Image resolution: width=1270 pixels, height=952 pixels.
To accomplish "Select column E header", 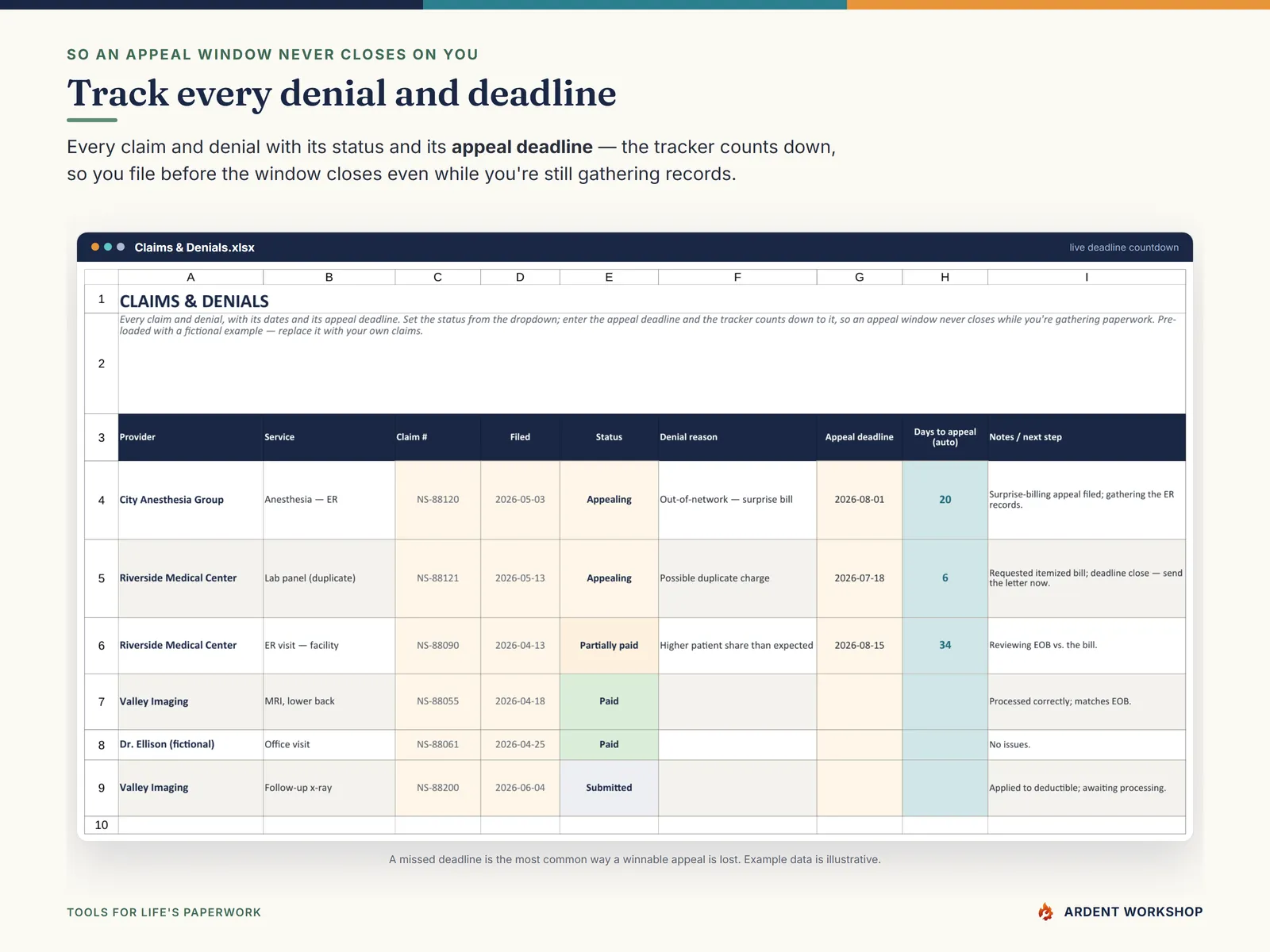I will [x=610, y=277].
